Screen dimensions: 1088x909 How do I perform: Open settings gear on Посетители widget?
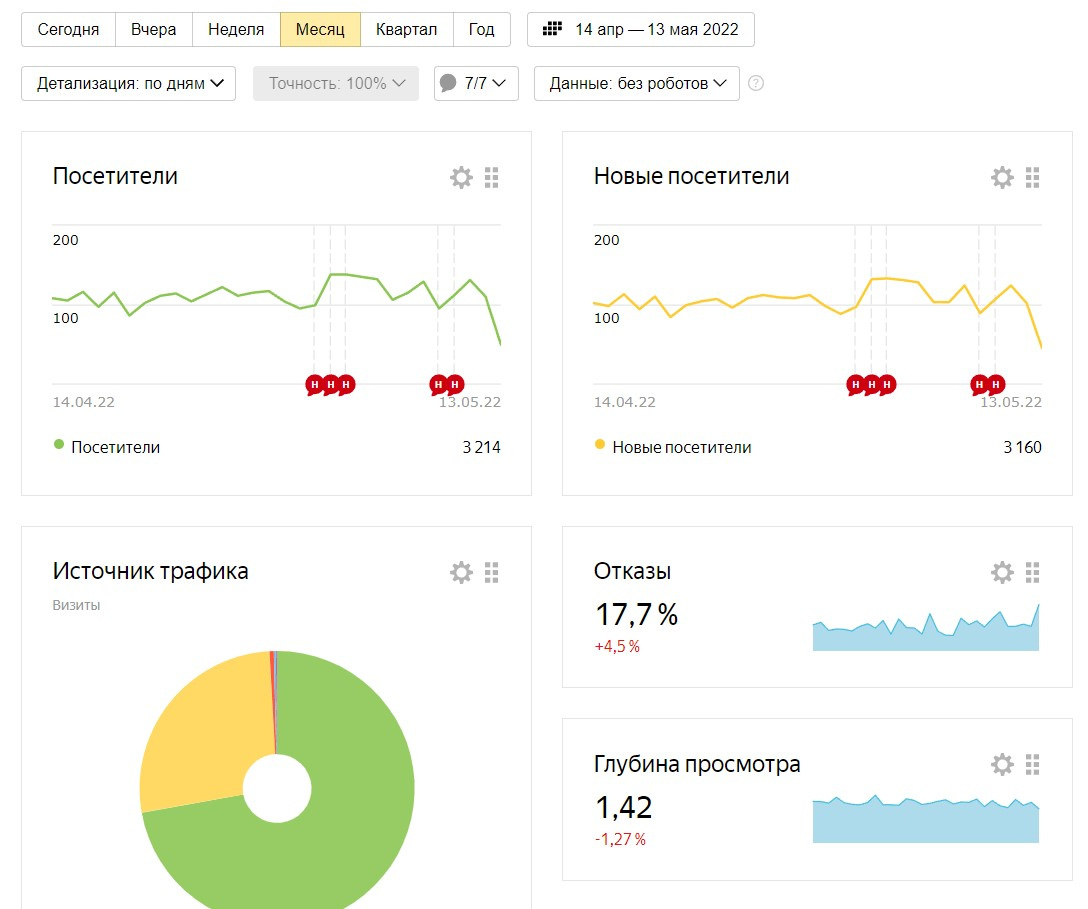pyautogui.click(x=461, y=178)
